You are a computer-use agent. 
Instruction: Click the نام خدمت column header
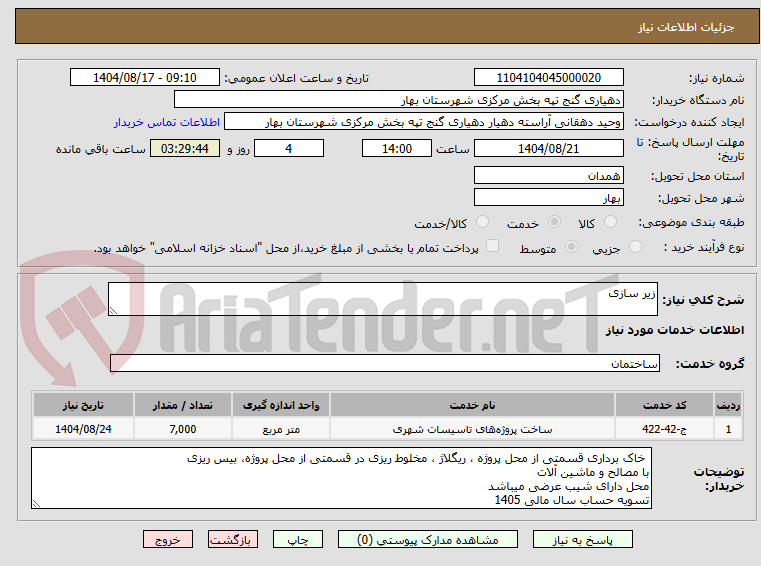pos(472,405)
